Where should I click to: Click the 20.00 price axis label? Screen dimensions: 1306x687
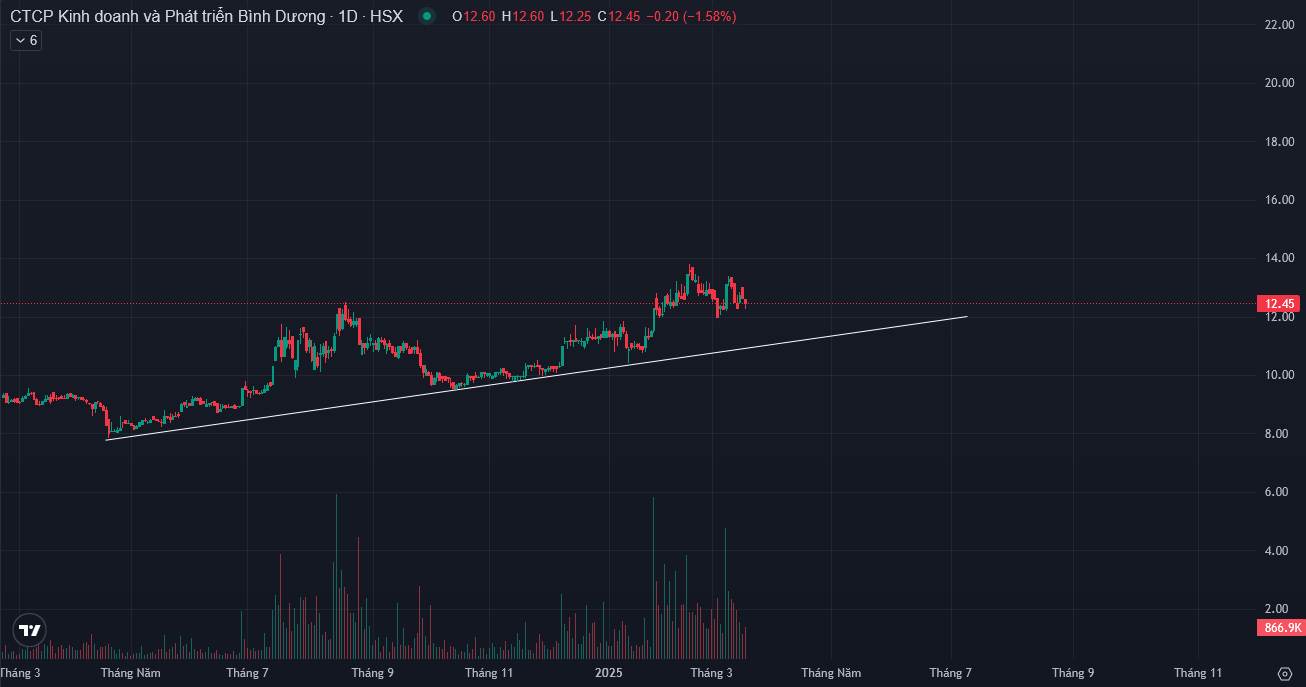tap(1279, 83)
